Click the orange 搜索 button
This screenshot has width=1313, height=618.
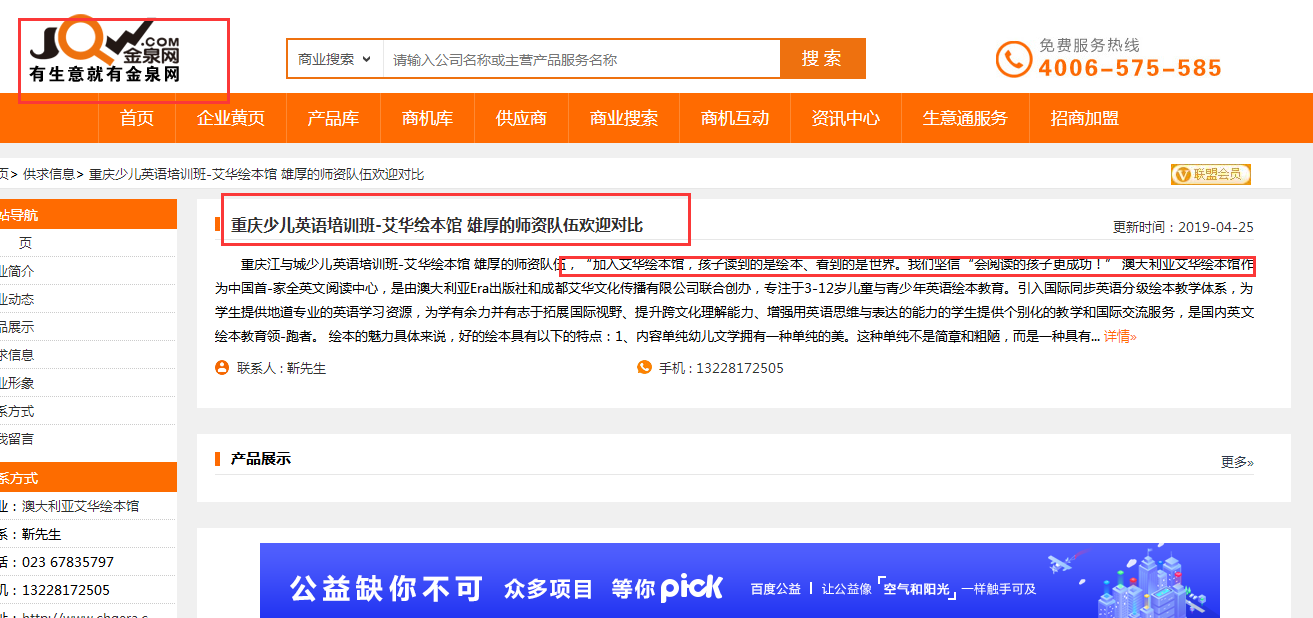click(822, 58)
